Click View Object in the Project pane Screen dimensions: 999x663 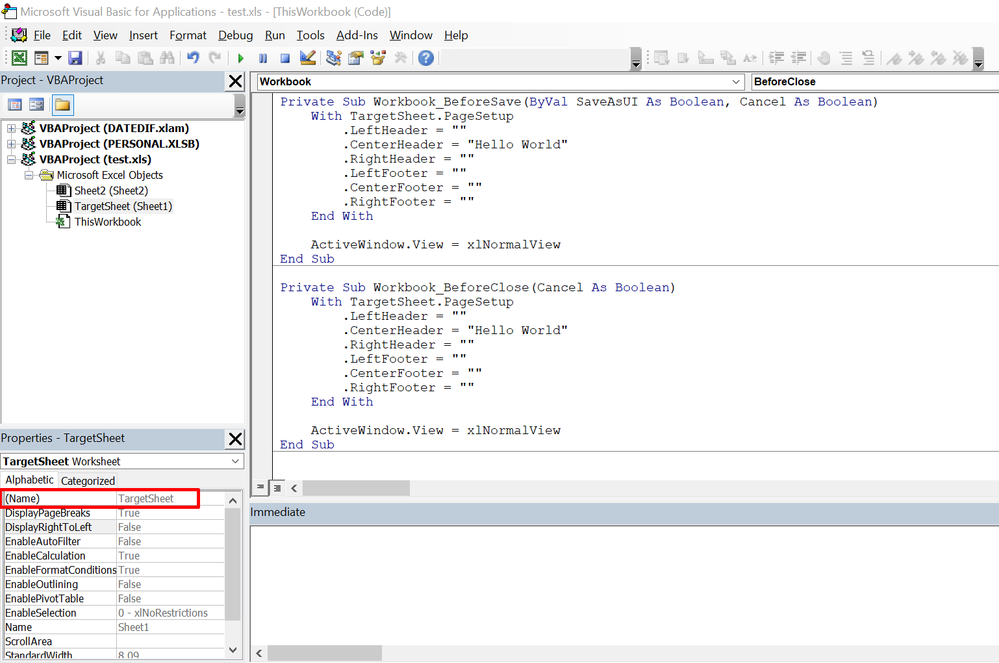[x=37, y=104]
